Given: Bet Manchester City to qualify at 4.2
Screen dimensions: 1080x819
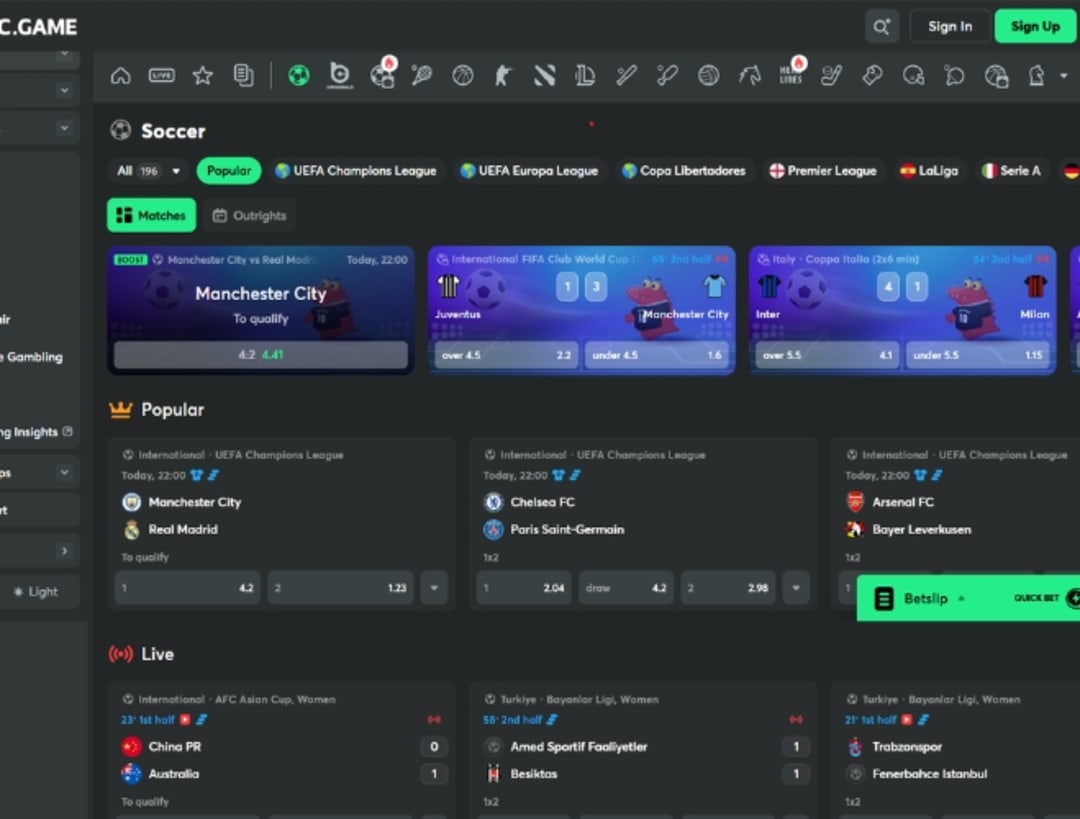Looking at the screenshot, I should click(187, 588).
